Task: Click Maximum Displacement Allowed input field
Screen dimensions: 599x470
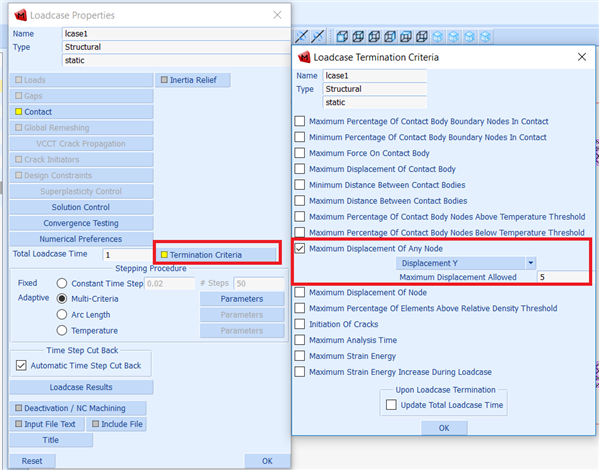Action: click(x=563, y=277)
